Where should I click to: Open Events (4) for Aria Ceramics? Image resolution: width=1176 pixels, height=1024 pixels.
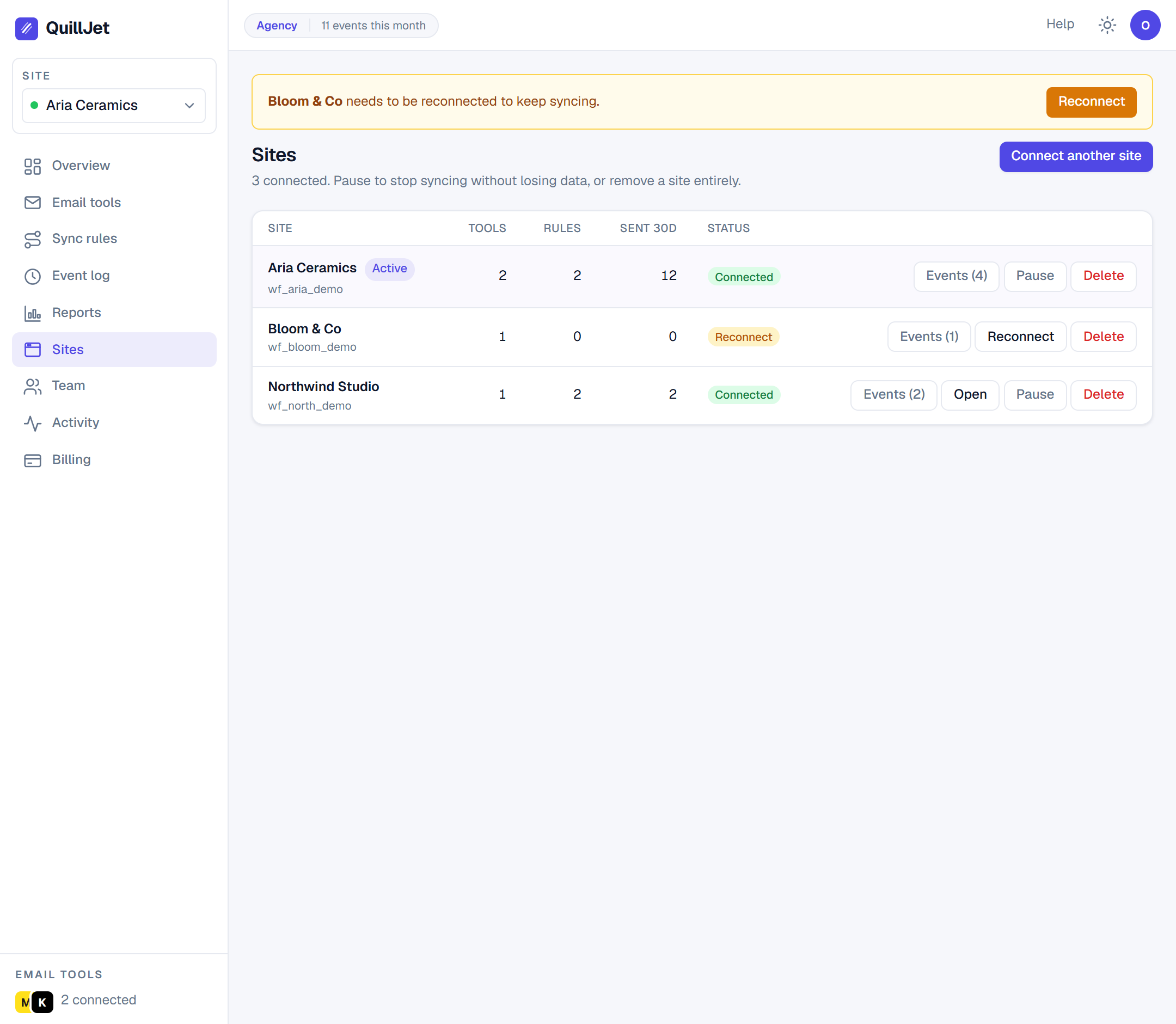tap(956, 276)
